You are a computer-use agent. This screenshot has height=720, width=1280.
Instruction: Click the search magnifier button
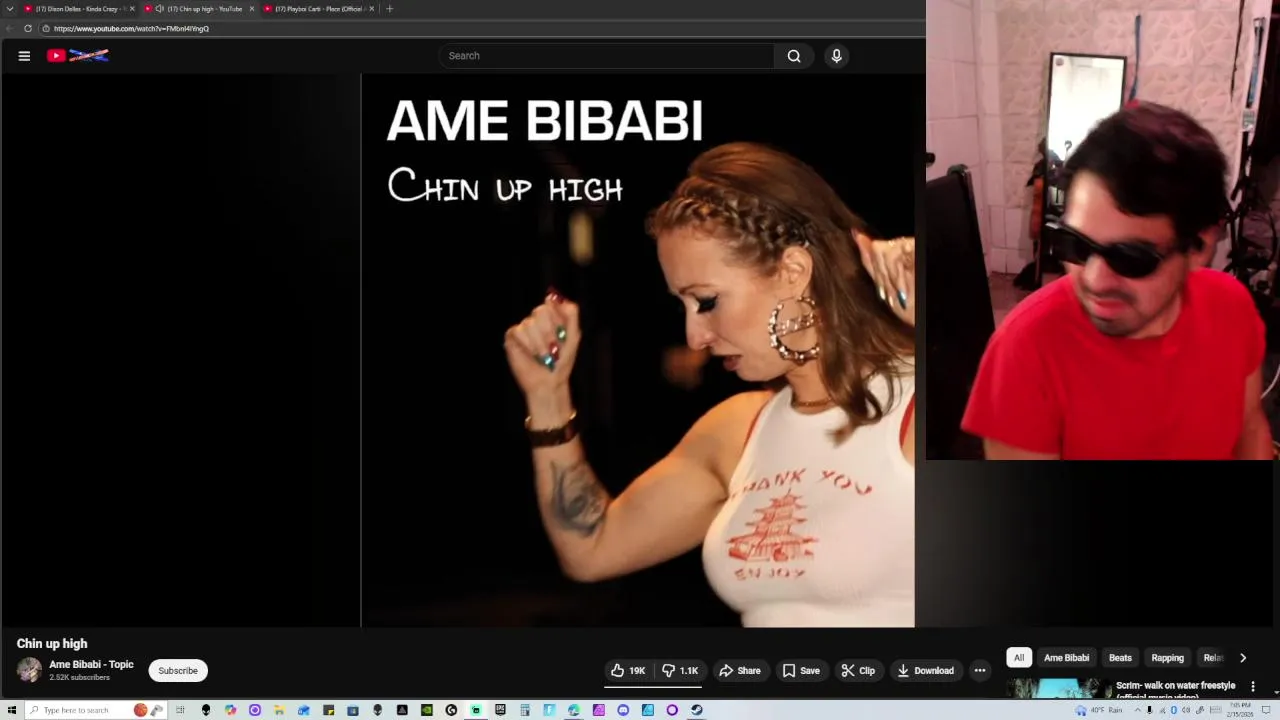(794, 56)
